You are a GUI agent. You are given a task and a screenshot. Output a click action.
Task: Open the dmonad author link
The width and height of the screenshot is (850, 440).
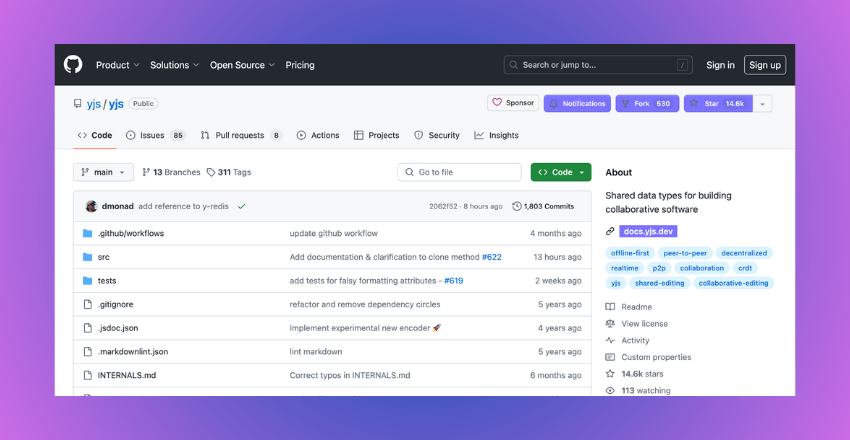[x=118, y=206]
